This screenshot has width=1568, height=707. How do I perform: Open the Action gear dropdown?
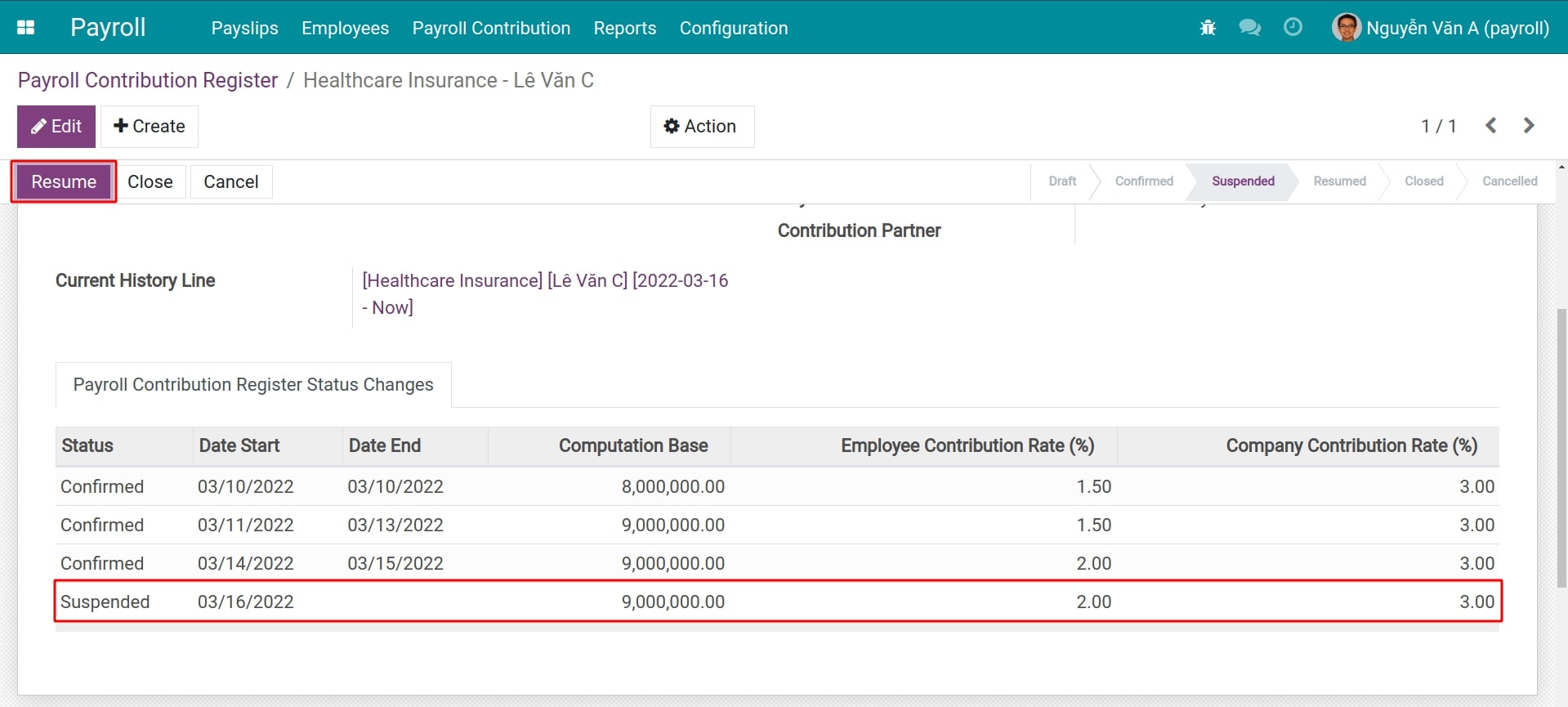[x=701, y=127]
